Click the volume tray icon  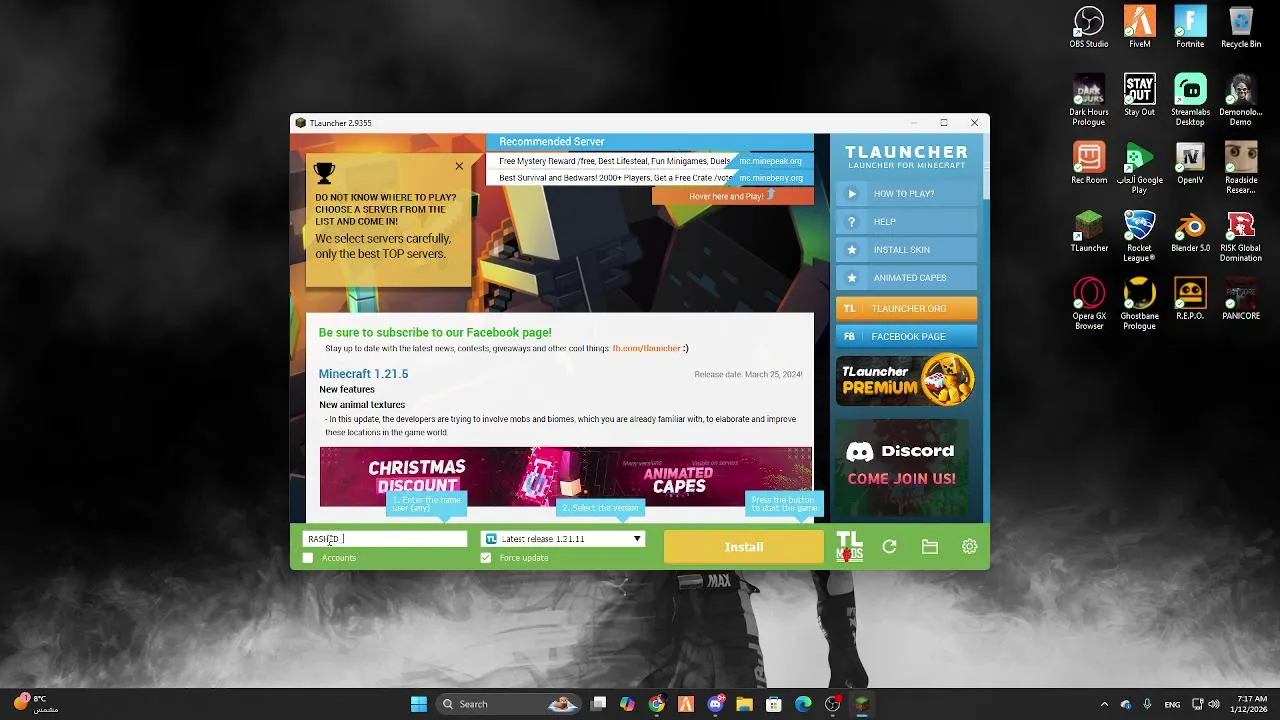(1214, 704)
